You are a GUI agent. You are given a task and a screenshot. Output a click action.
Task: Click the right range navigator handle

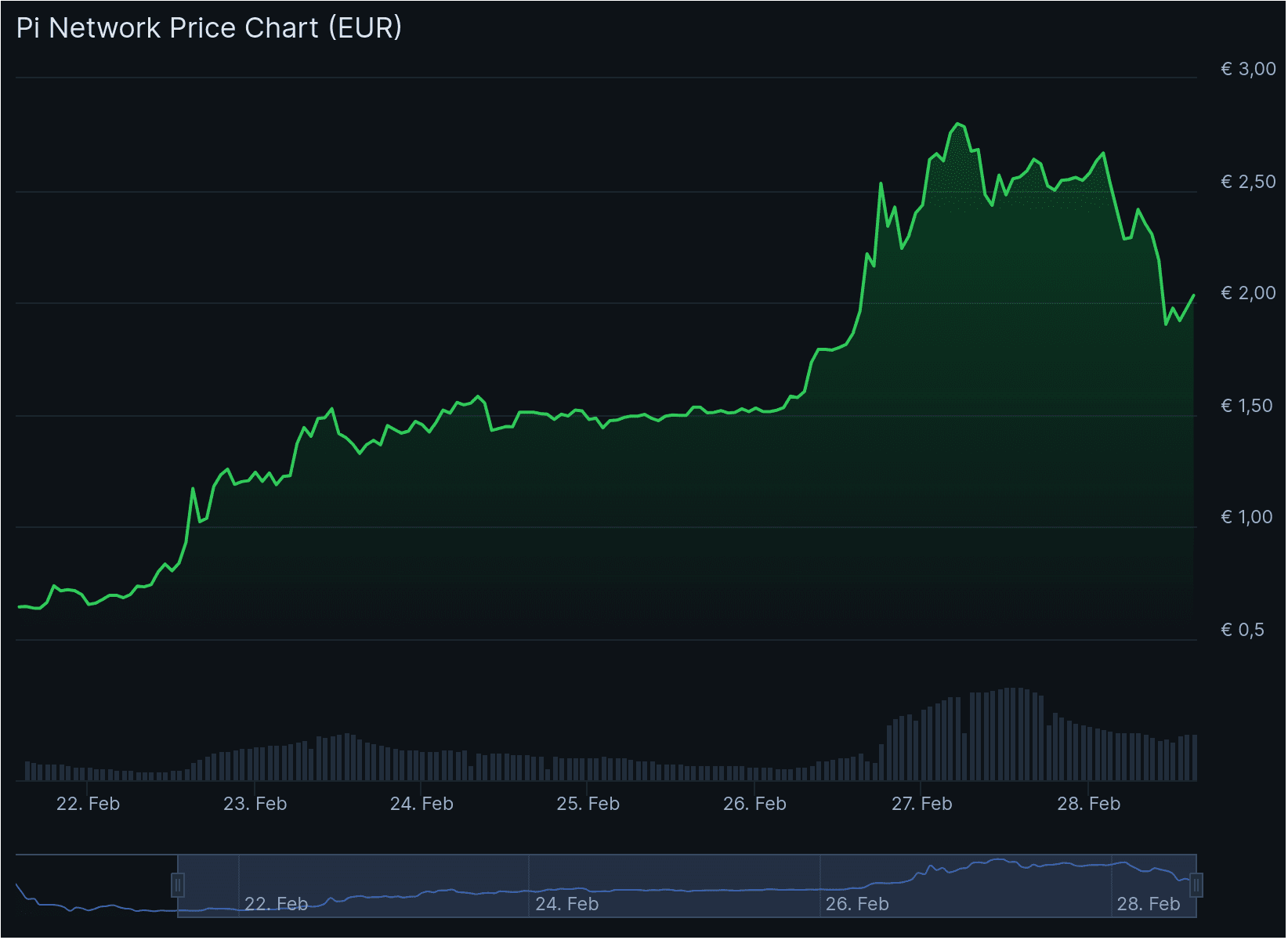coord(1196,886)
